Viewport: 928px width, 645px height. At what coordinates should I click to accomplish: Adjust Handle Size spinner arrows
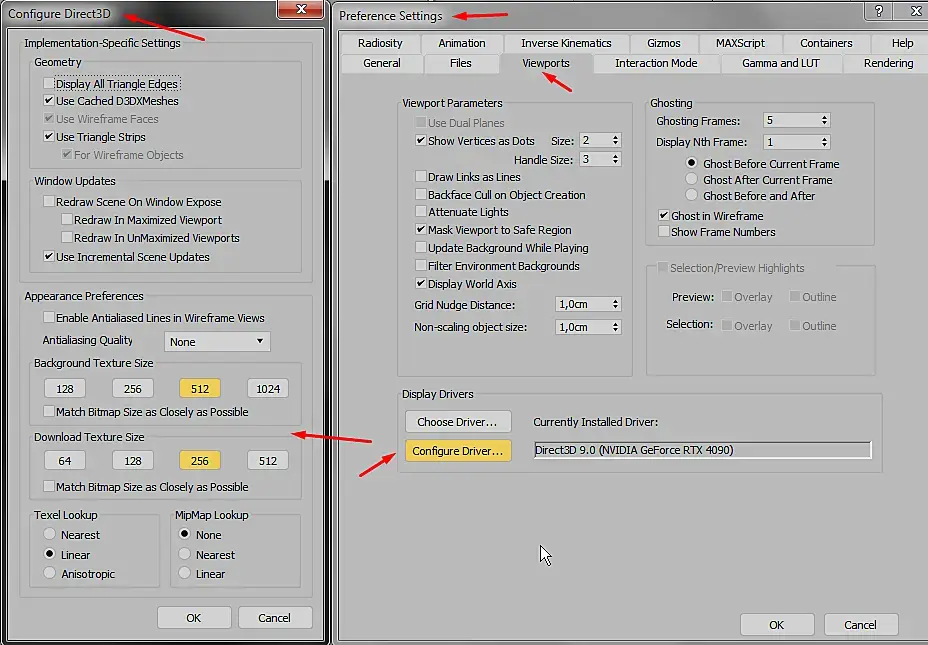pos(616,159)
